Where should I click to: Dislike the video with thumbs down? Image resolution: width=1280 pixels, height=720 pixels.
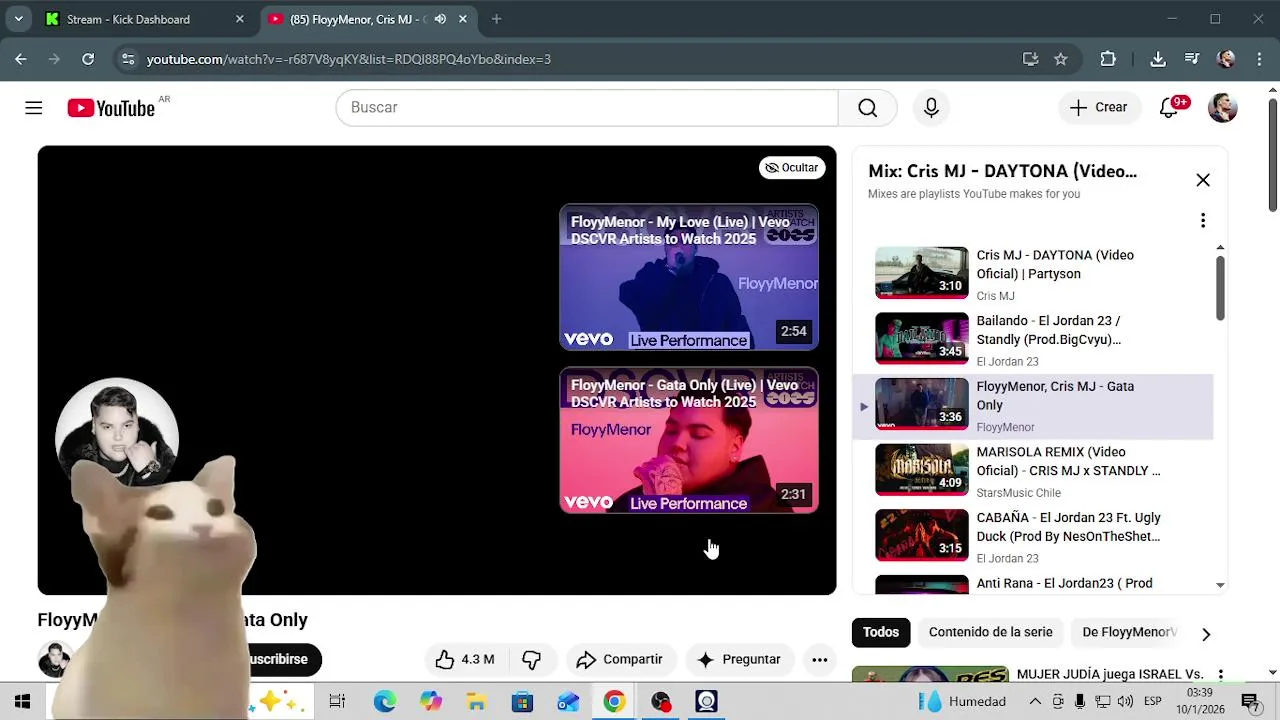pyautogui.click(x=531, y=659)
